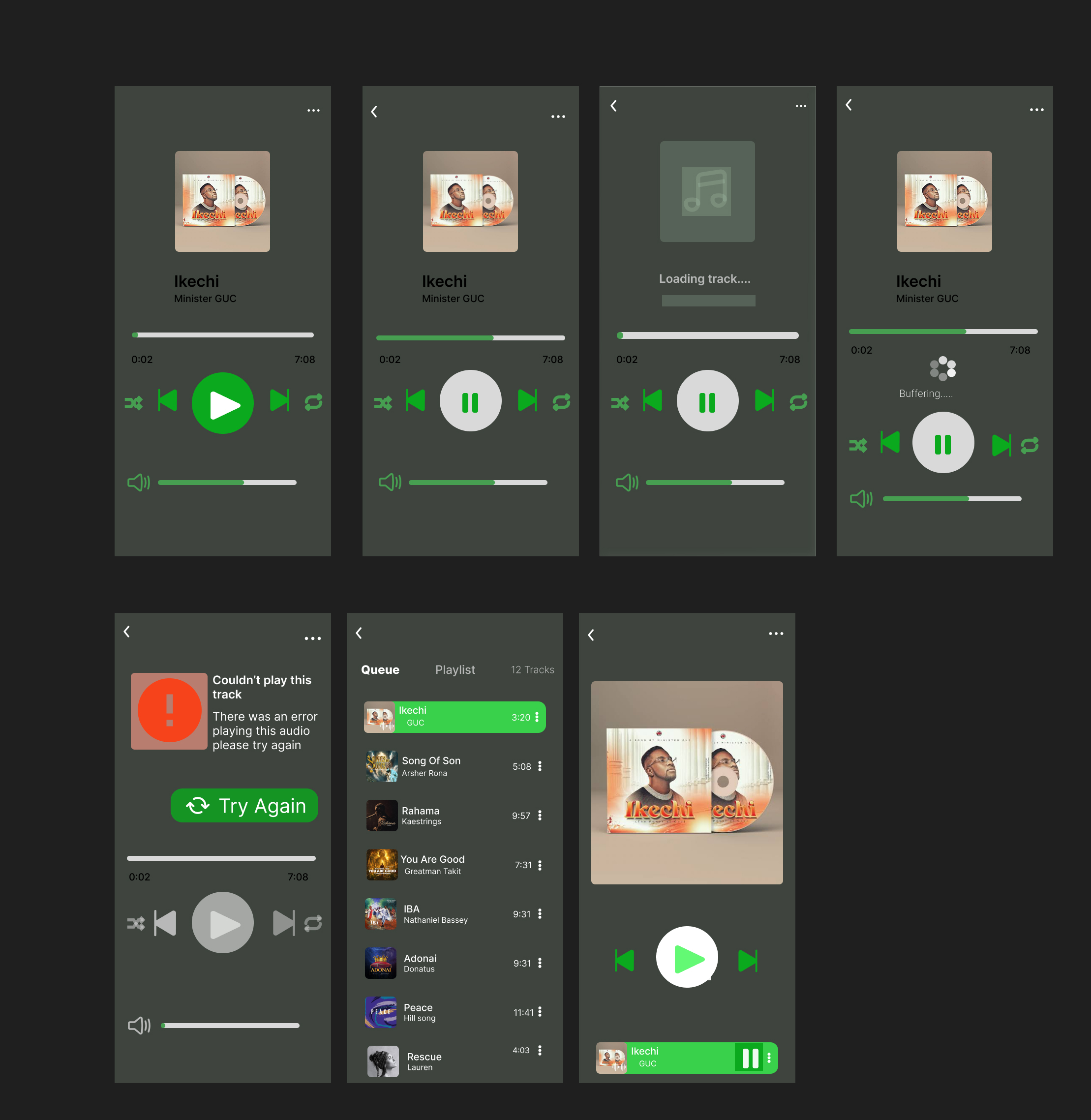Pause playback on the Loading track screen

pos(708,400)
